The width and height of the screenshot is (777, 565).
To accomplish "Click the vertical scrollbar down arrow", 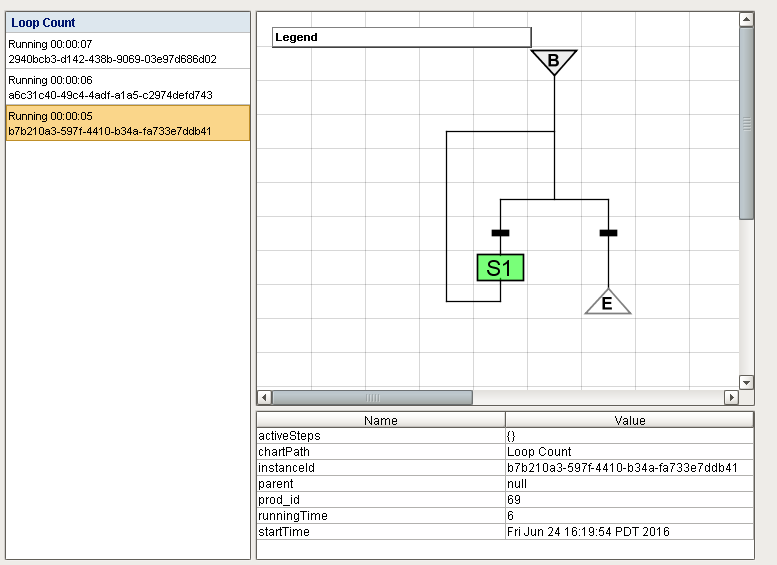I will (746, 382).
